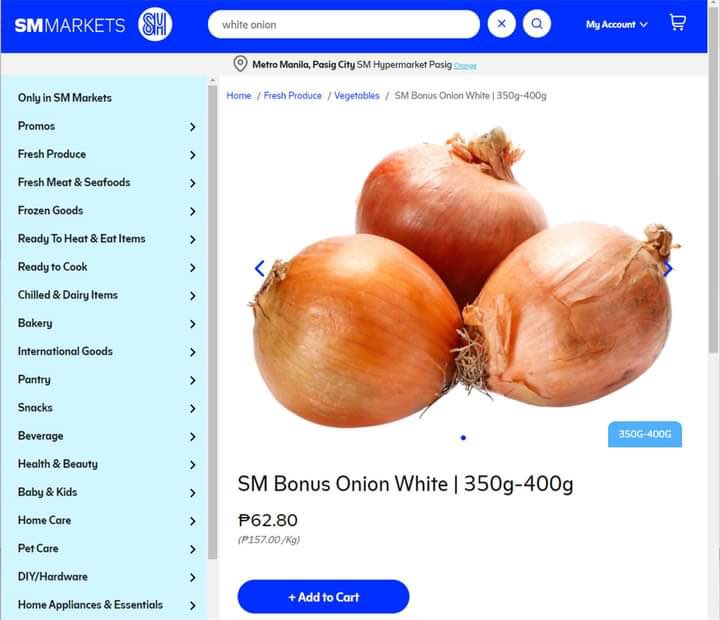Expand the Snacks chevron
The height and width of the screenshot is (620, 720).
(193, 409)
